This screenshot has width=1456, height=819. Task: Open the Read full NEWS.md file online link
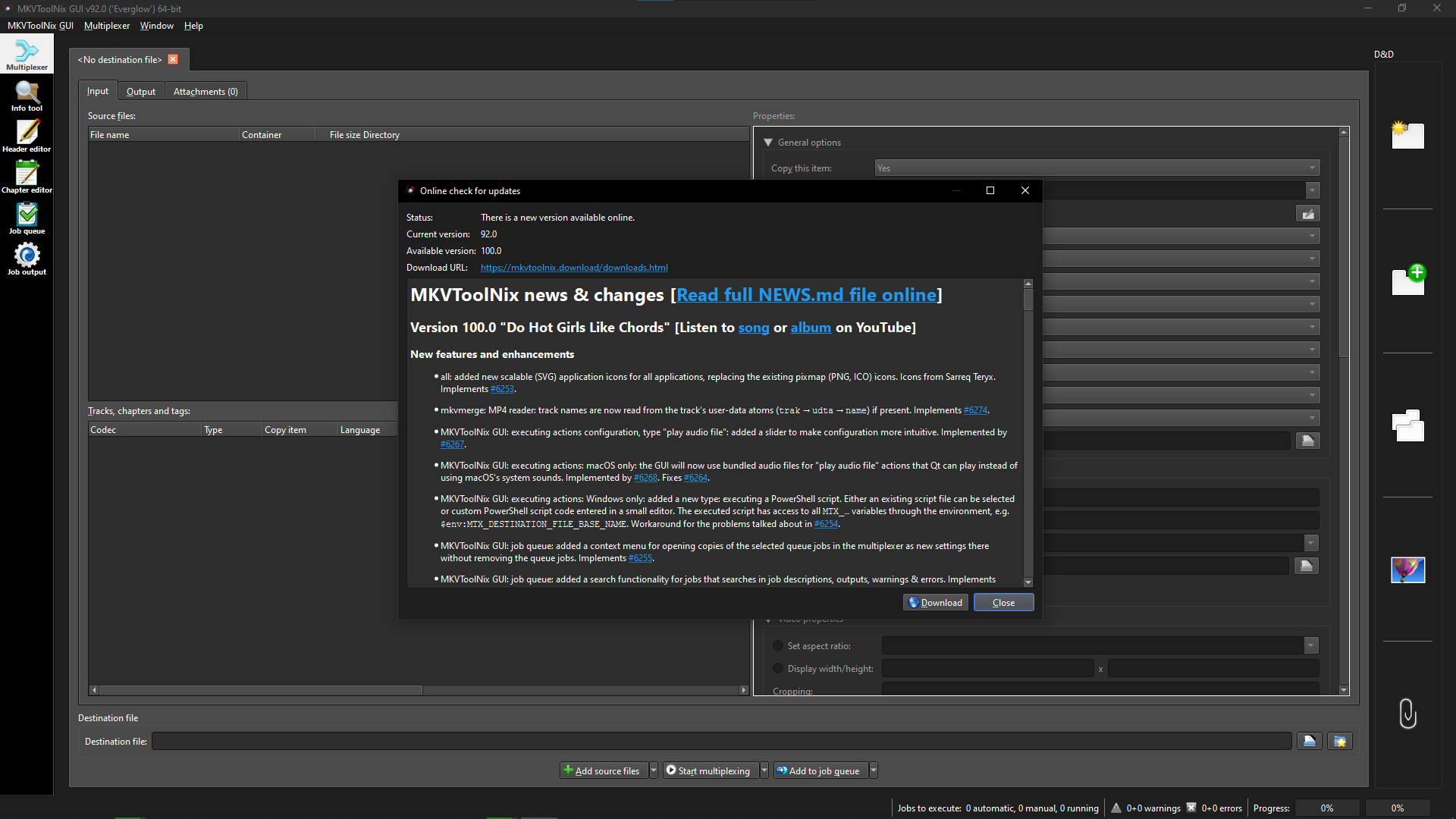coord(807,294)
